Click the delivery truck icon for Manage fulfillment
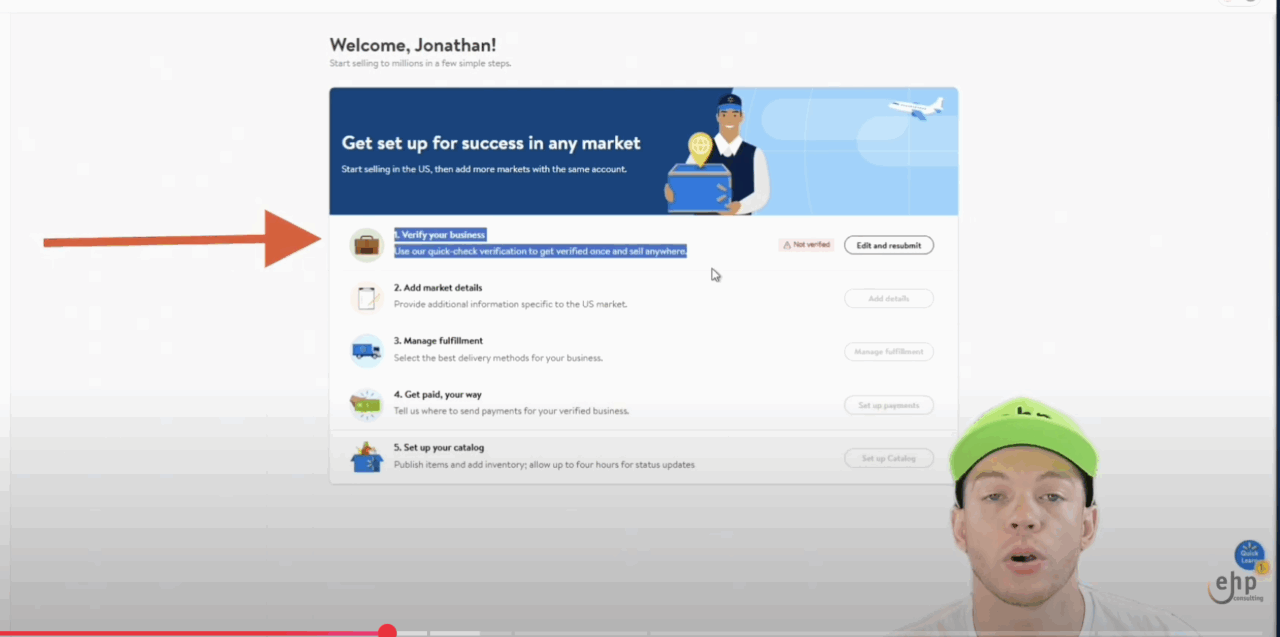The height and width of the screenshot is (637, 1280). tap(366, 351)
